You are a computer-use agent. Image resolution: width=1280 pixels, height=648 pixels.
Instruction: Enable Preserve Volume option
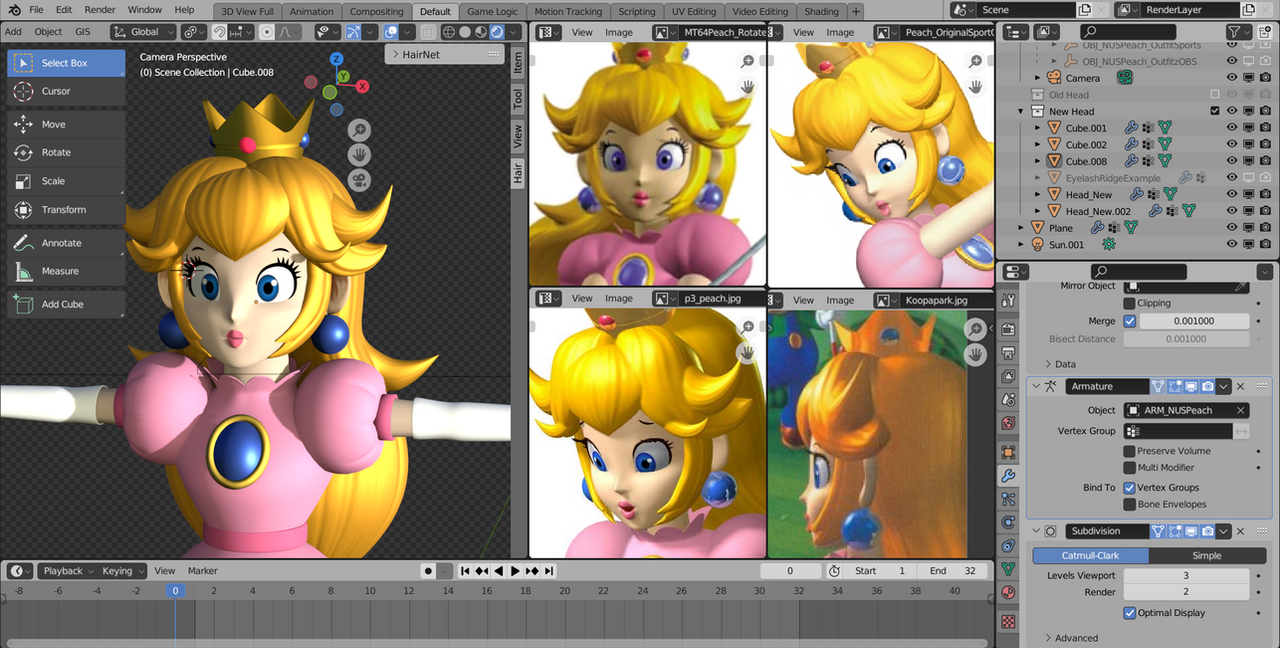1130,451
